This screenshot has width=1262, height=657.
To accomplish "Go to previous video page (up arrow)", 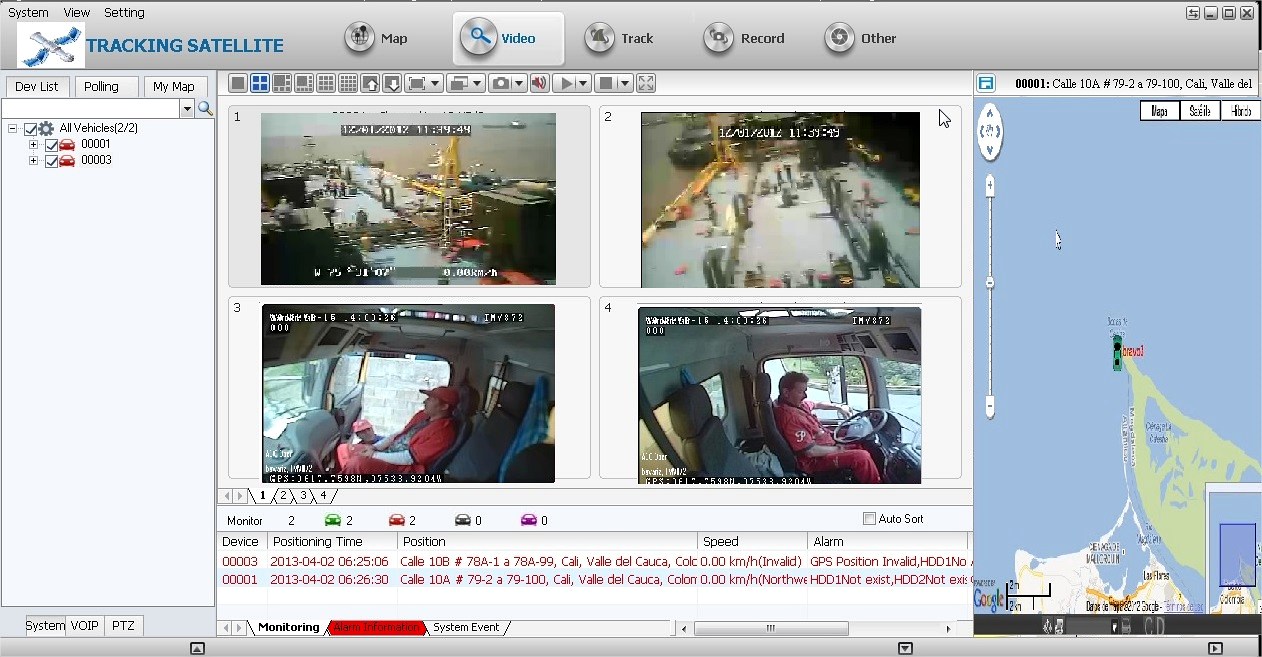I will [x=370, y=83].
